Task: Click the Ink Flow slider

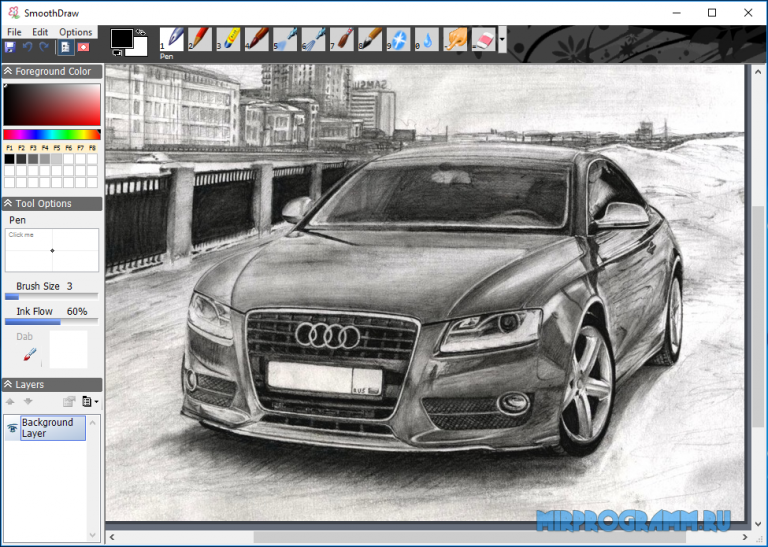Action: [51, 322]
